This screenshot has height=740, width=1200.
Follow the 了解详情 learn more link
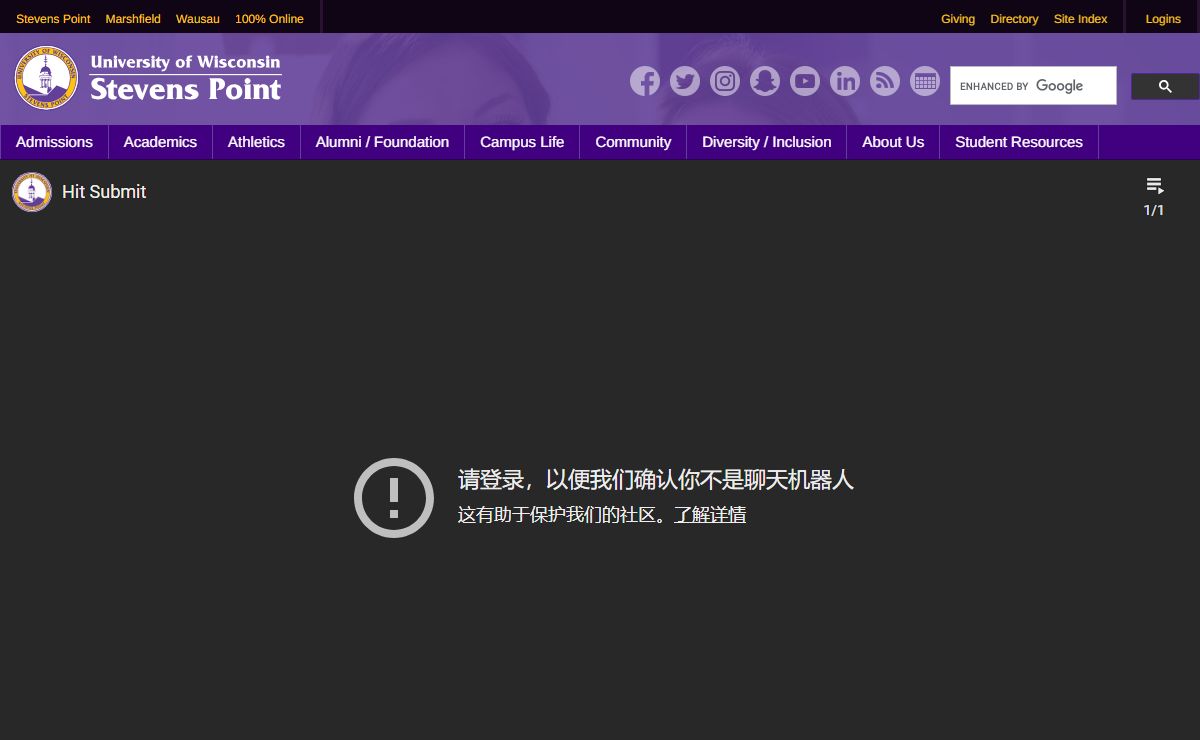click(x=709, y=515)
